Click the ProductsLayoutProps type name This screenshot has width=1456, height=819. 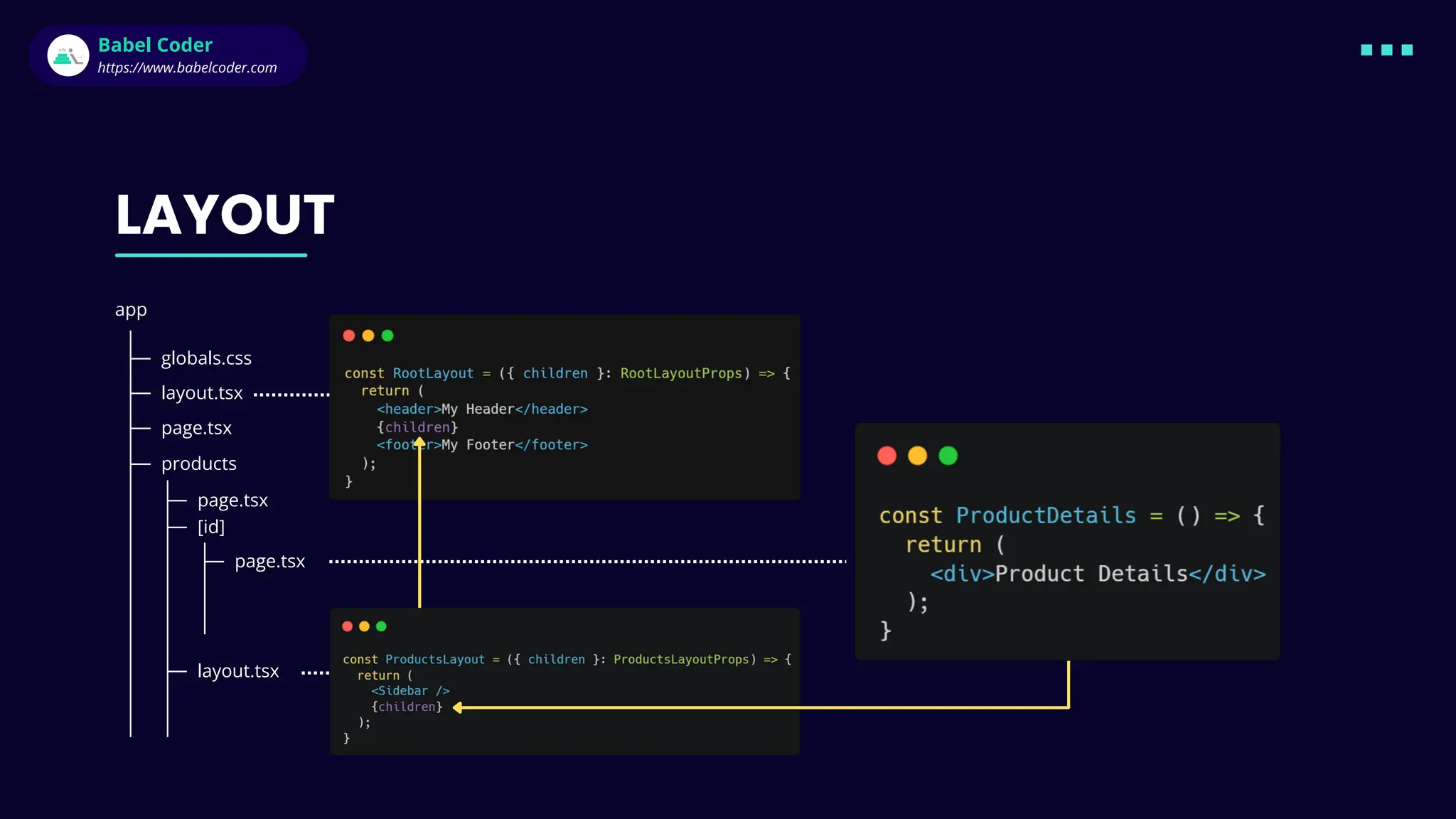click(681, 660)
